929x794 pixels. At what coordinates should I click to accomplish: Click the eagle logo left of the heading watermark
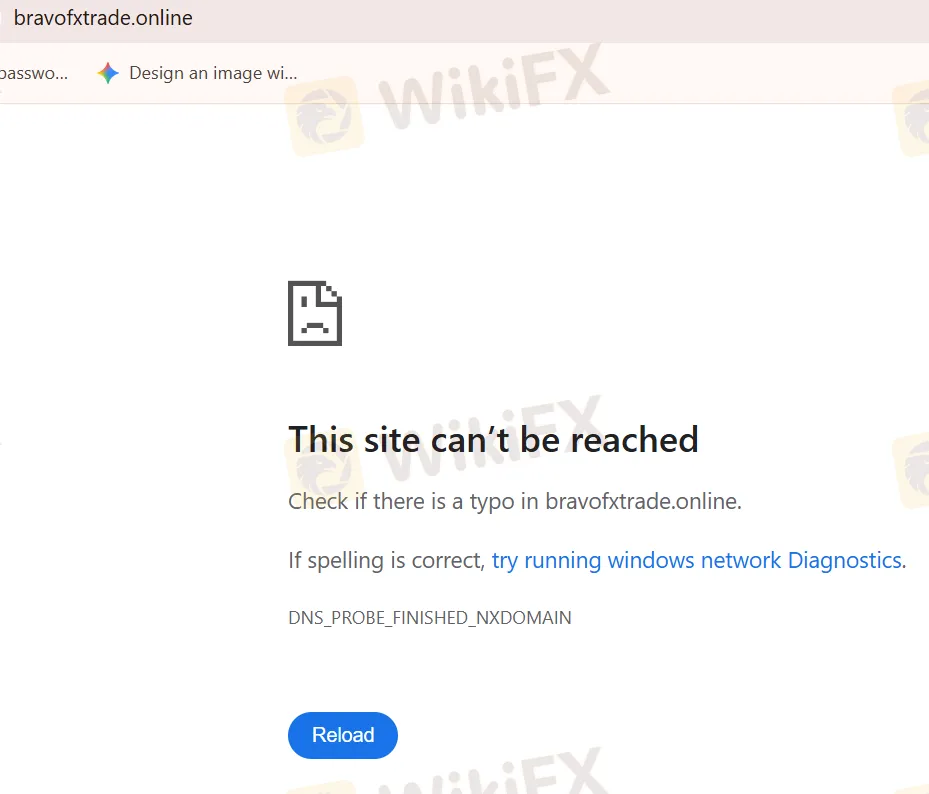pos(323,468)
